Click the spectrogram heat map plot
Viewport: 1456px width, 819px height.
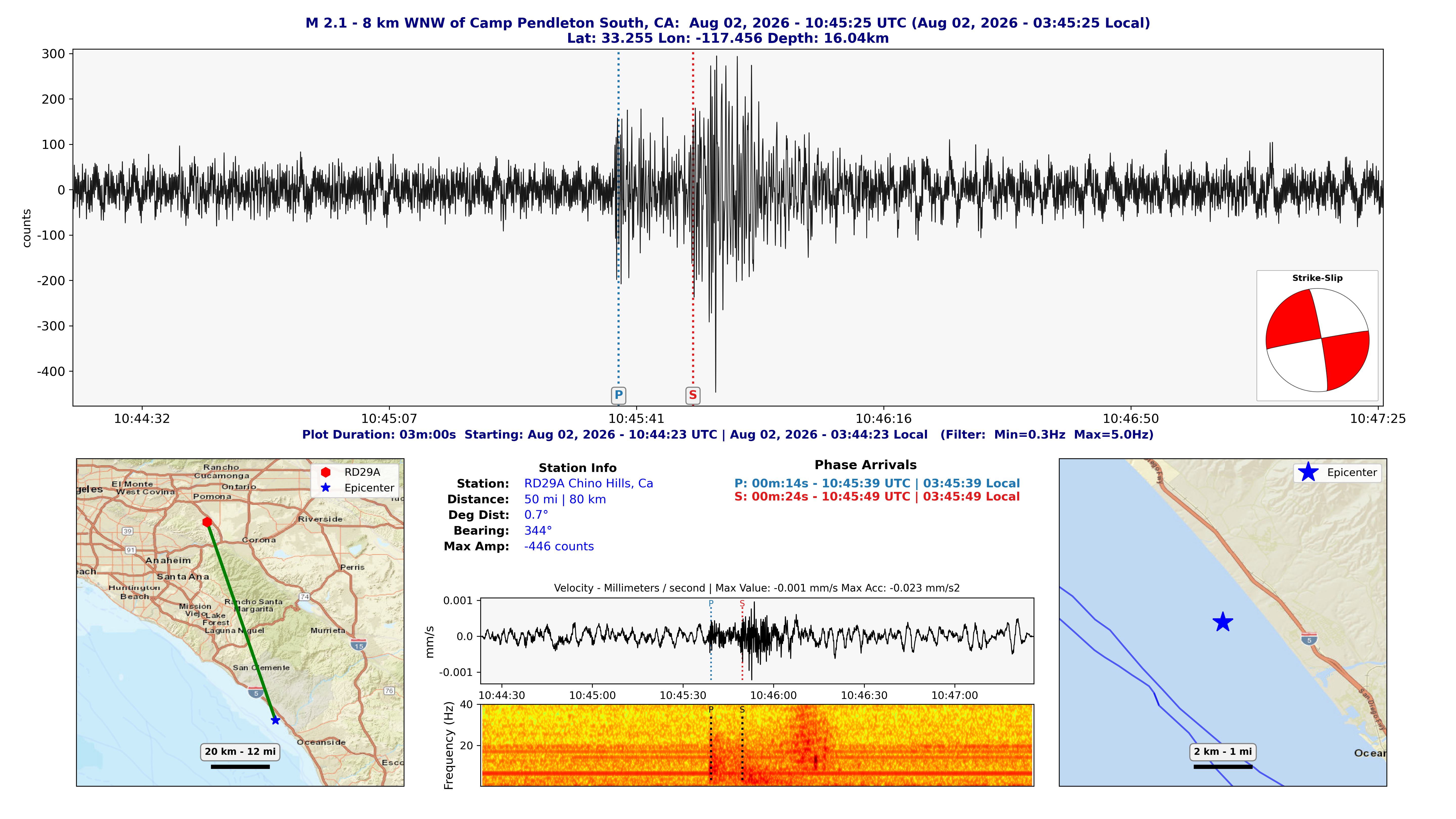click(757, 745)
